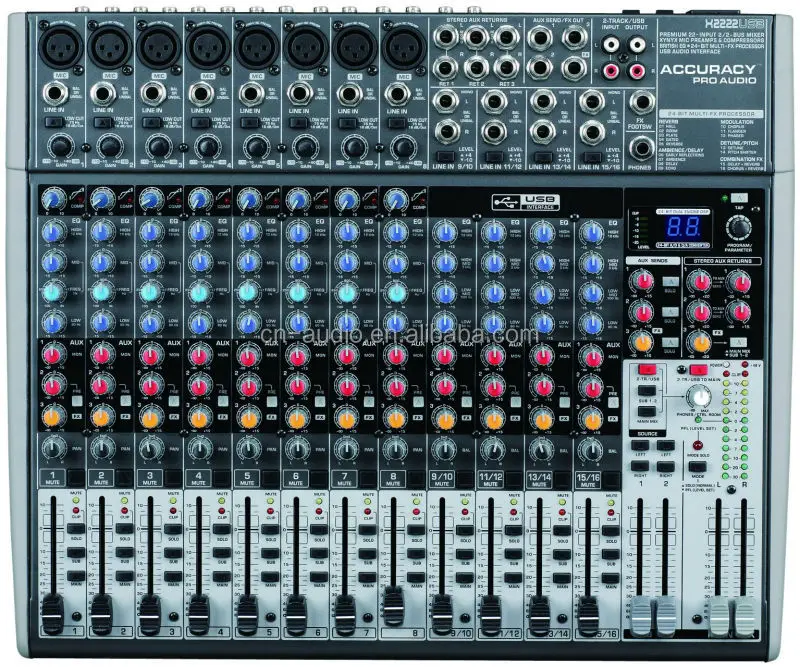Click the 2-Track output right RCA jack

(x=637, y=70)
